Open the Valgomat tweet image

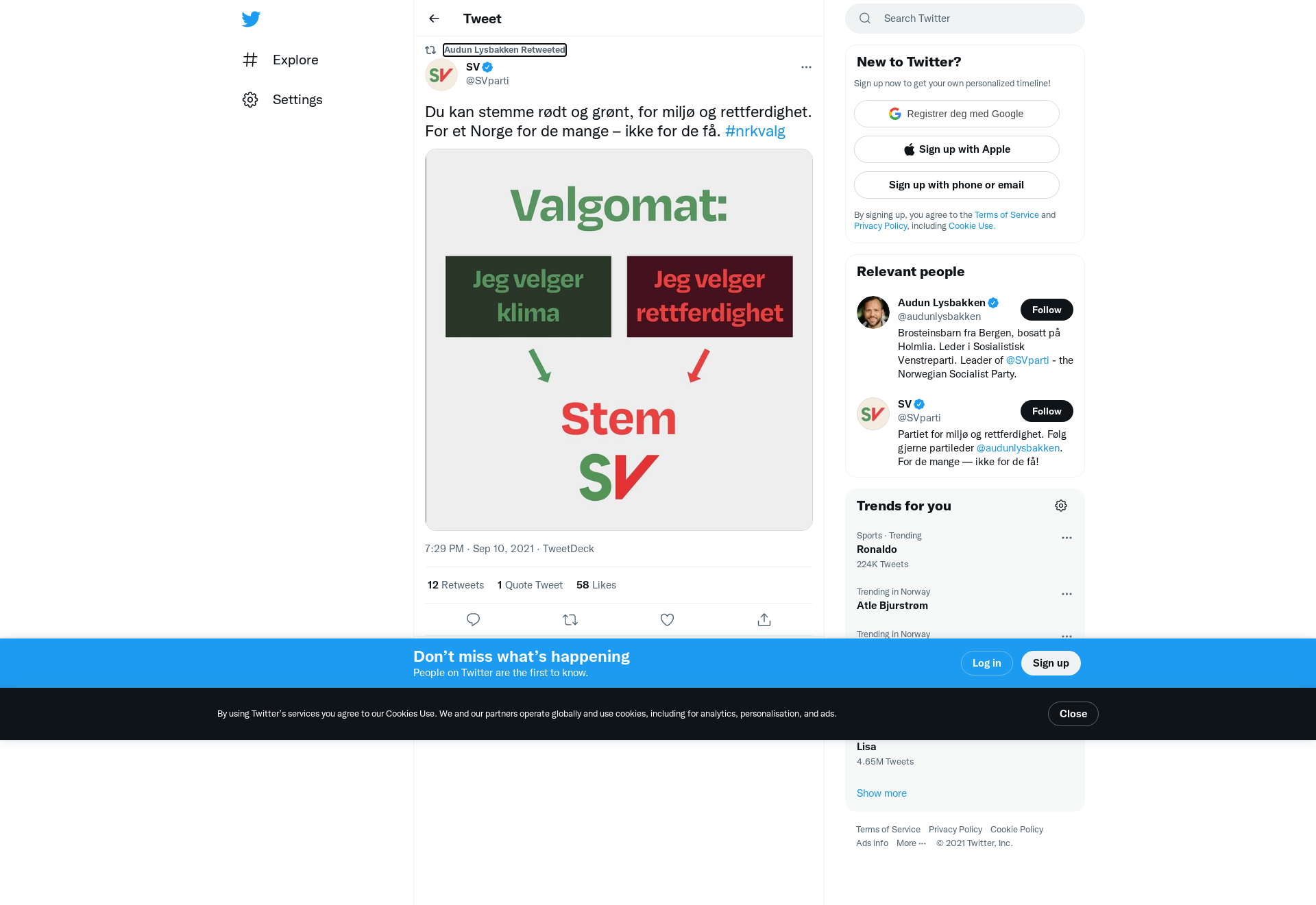click(619, 340)
